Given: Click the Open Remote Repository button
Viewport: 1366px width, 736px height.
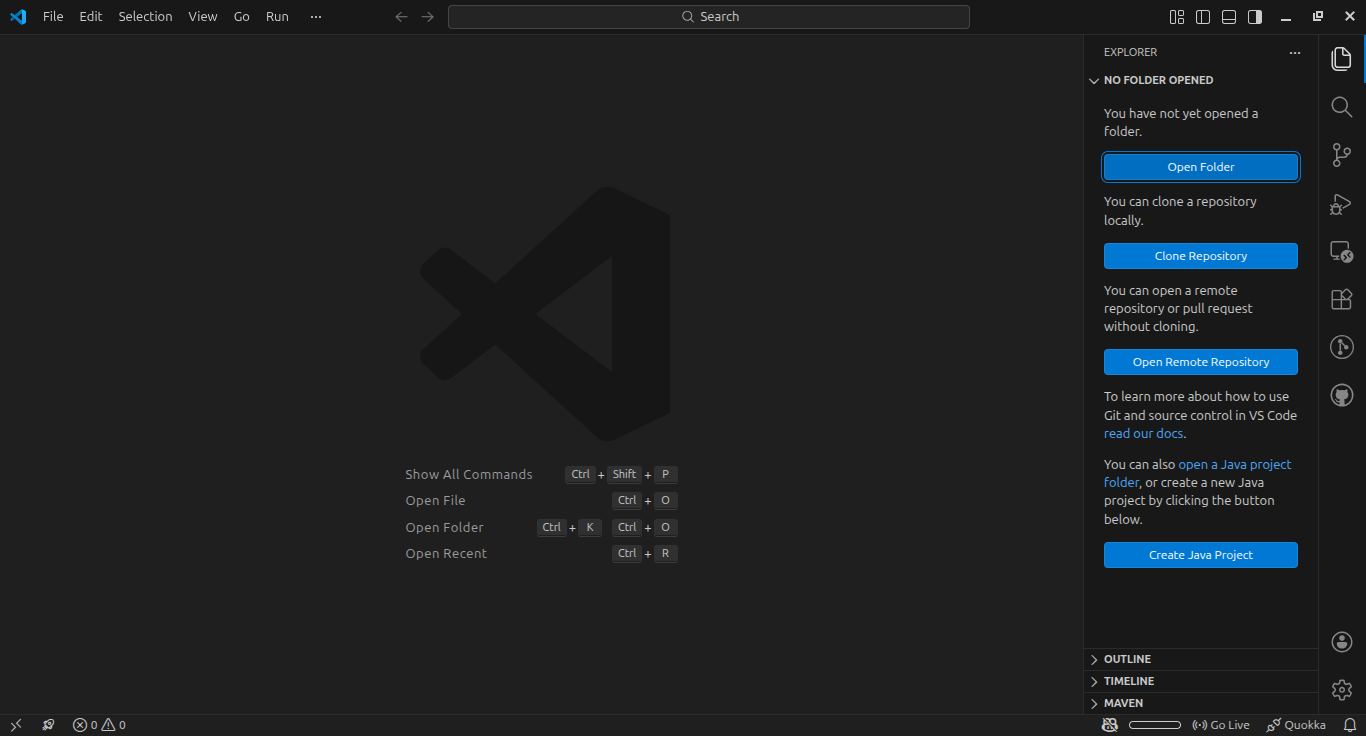Looking at the screenshot, I should (x=1201, y=362).
